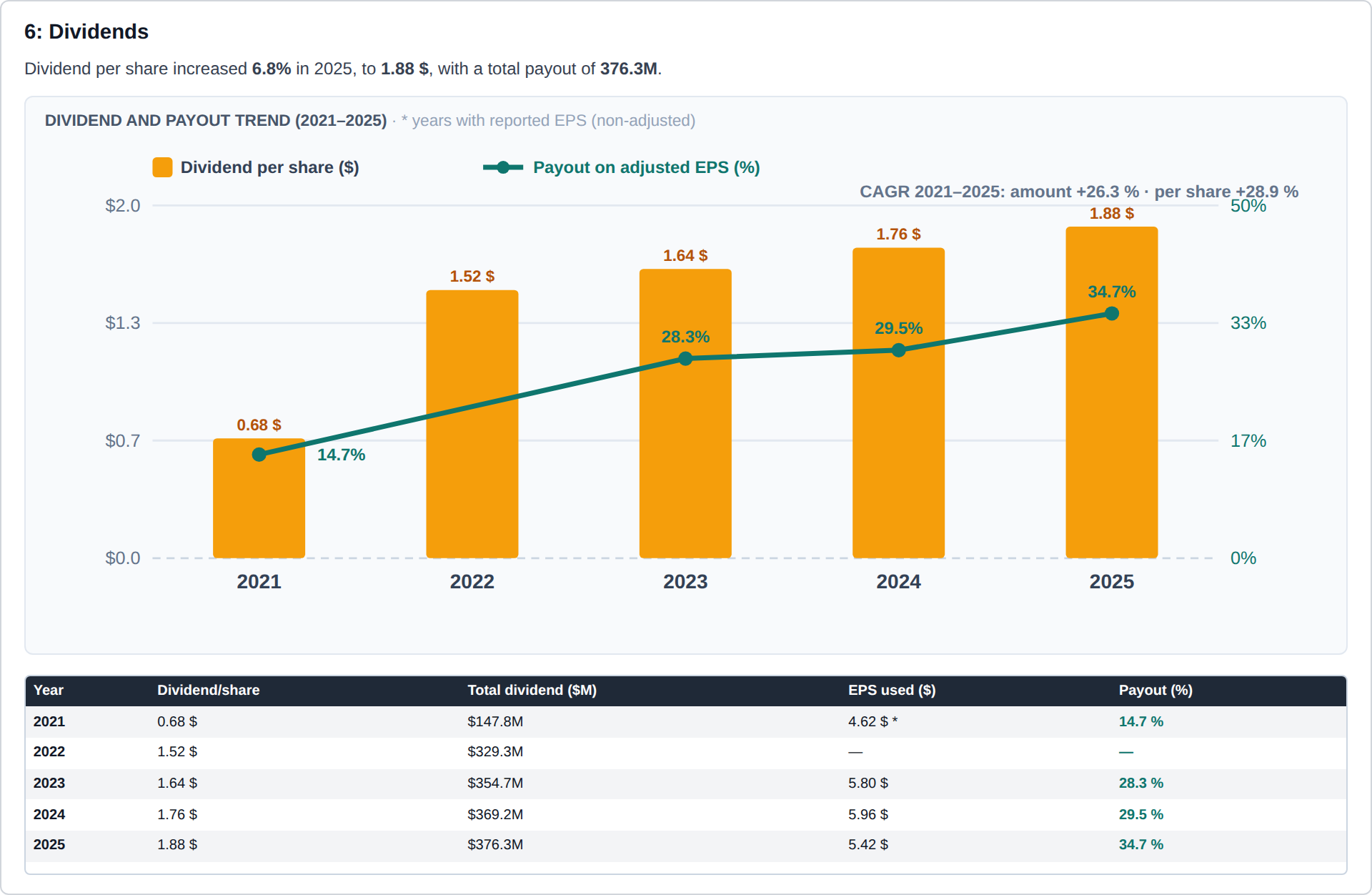The height and width of the screenshot is (895, 1372).
Task: Click the '28.3%' line data label
Action: click(685, 337)
